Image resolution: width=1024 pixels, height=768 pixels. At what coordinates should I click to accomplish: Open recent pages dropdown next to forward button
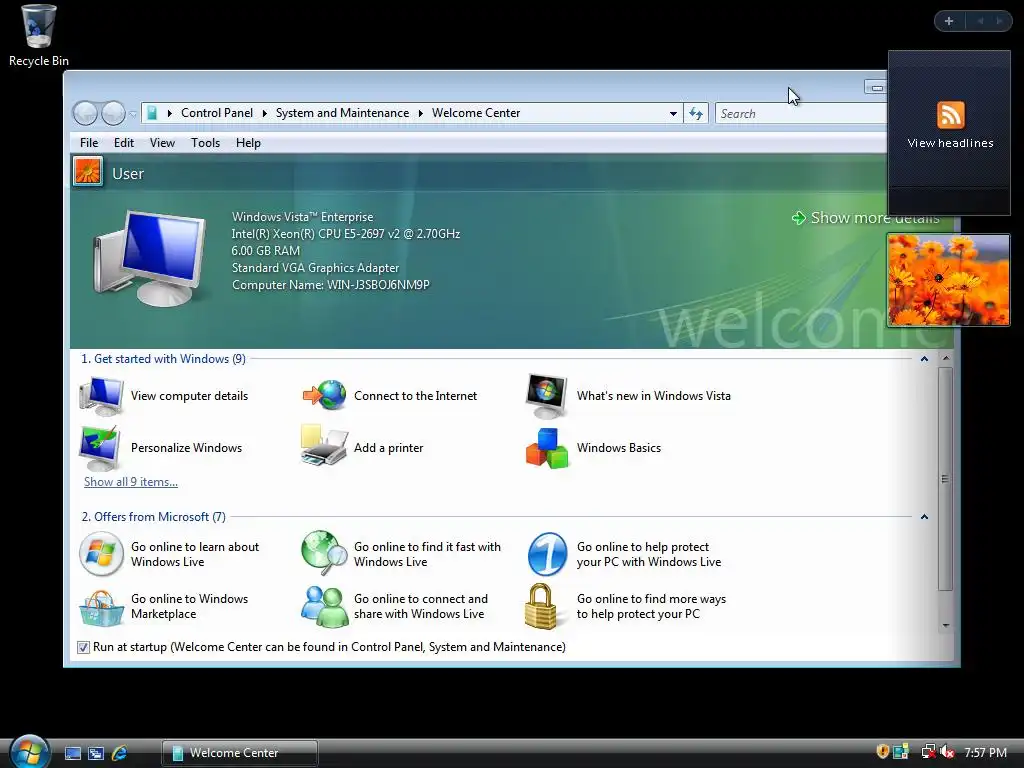coord(133,114)
